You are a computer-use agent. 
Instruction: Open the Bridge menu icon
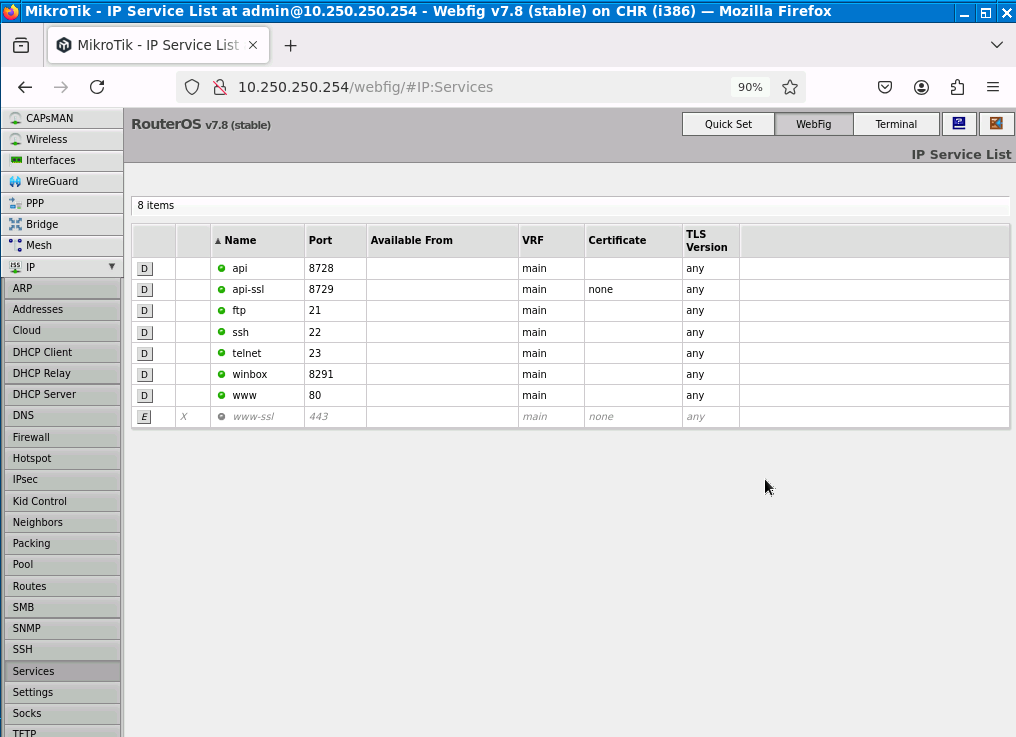tap(16, 224)
